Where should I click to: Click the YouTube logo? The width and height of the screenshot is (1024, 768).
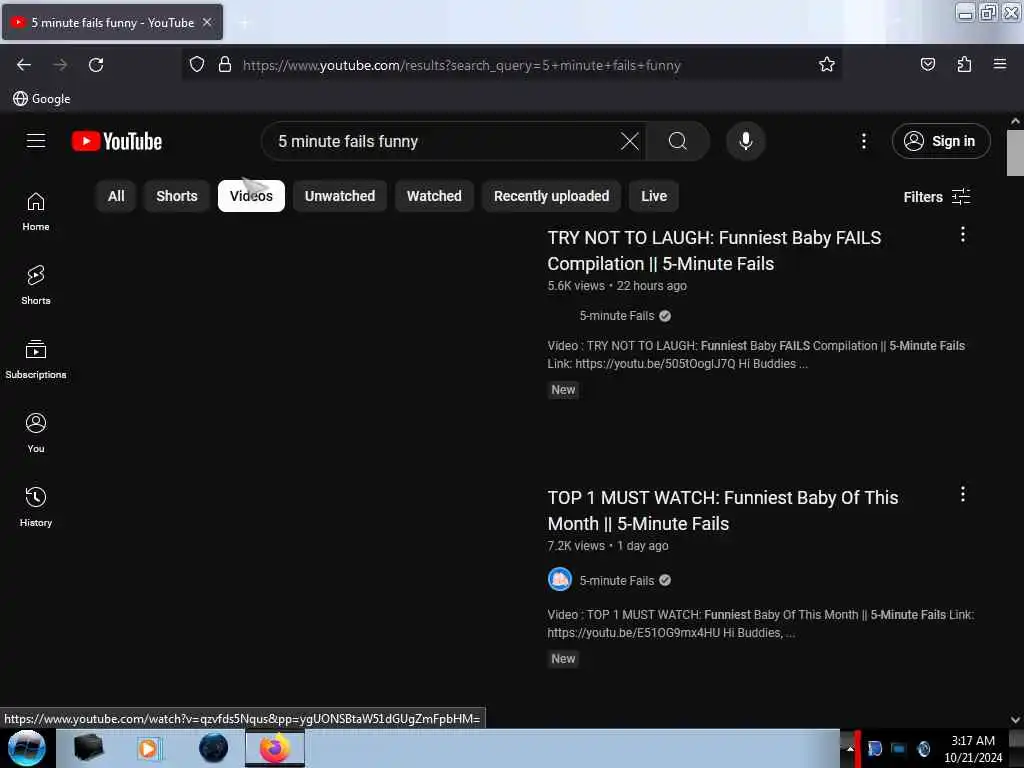click(117, 141)
